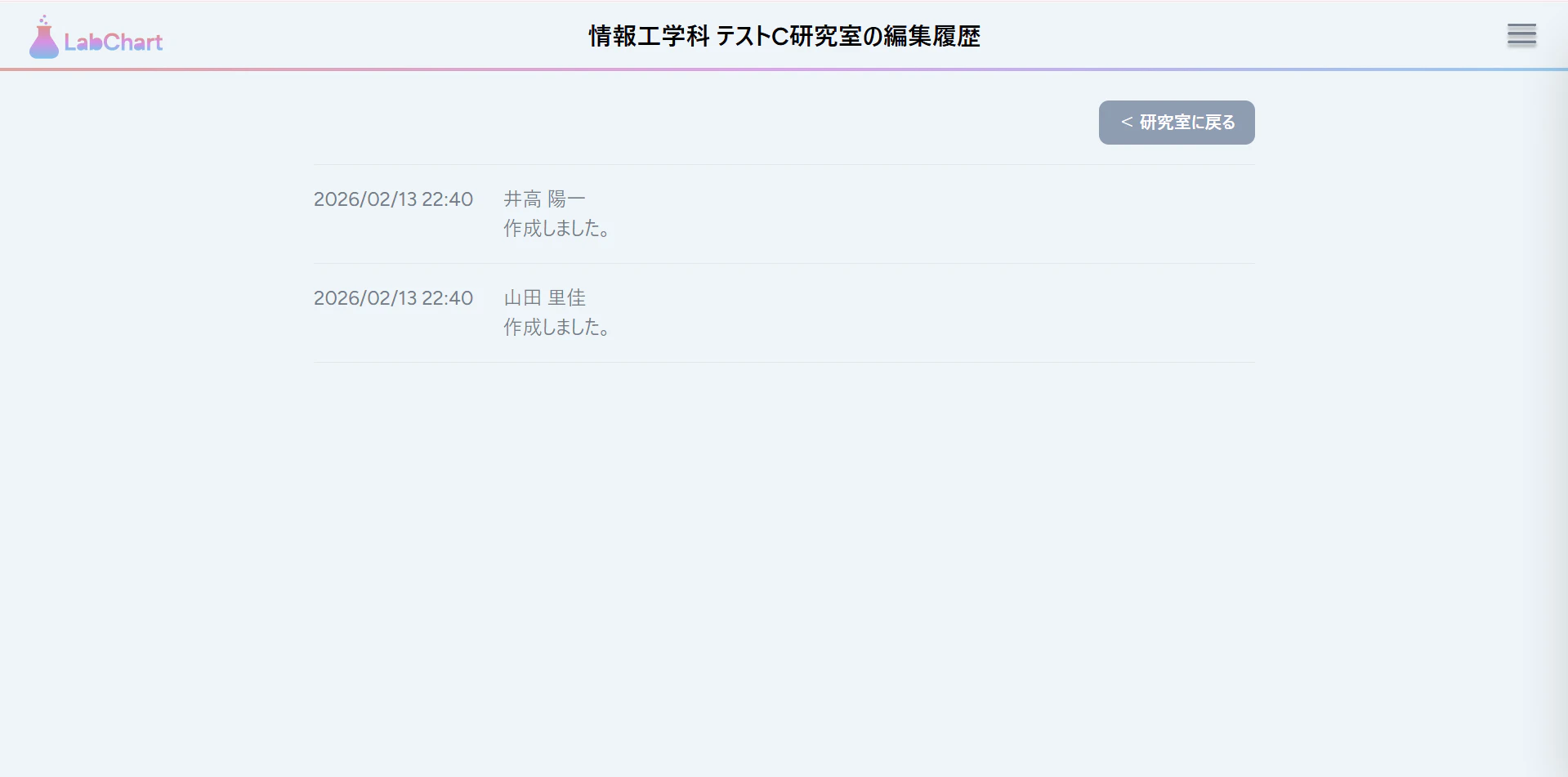Click 作成しました。 under 山田 里佳
The width and height of the screenshot is (1568, 777).
[557, 328]
